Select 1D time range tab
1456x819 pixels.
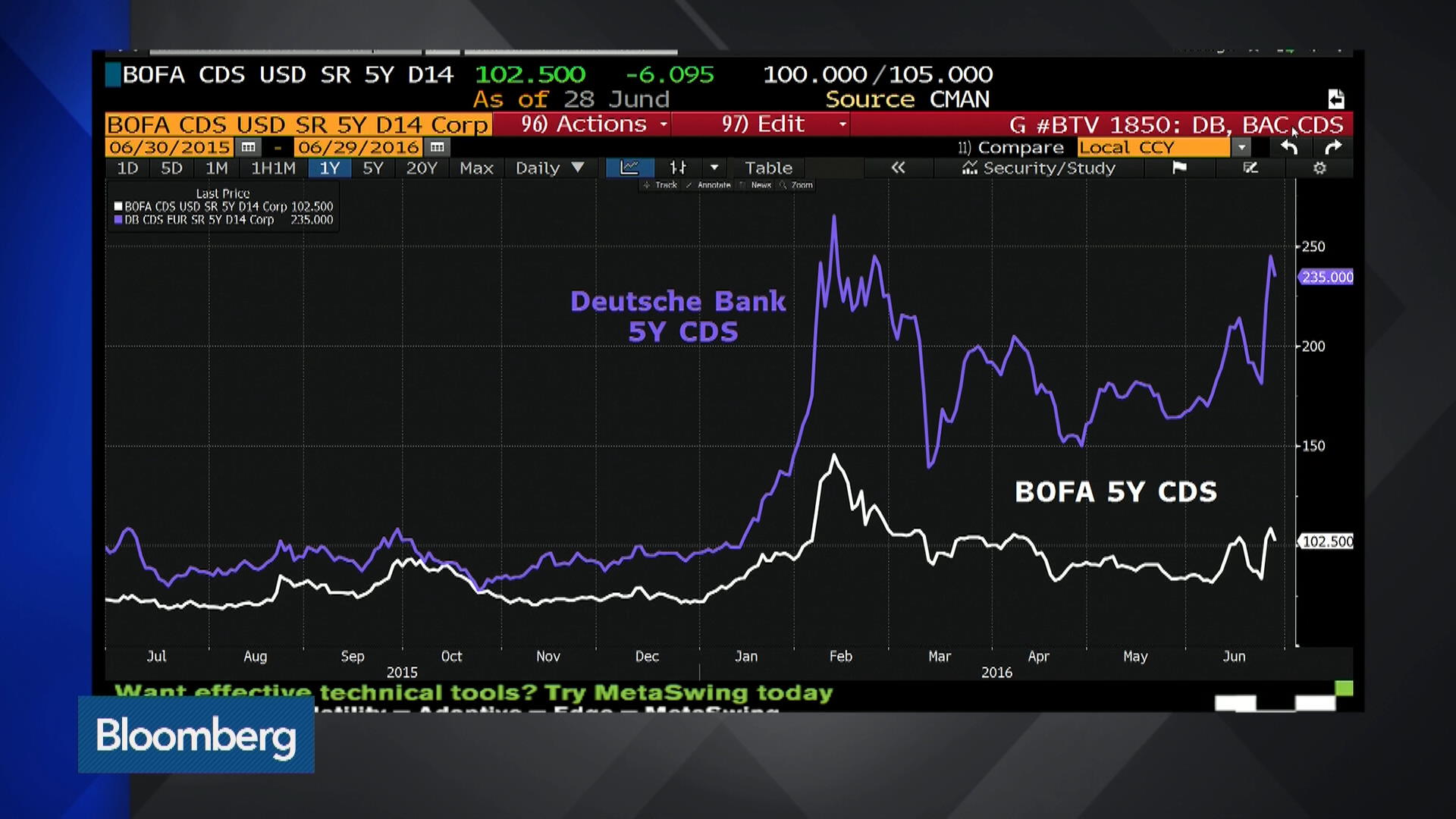pyautogui.click(x=127, y=168)
